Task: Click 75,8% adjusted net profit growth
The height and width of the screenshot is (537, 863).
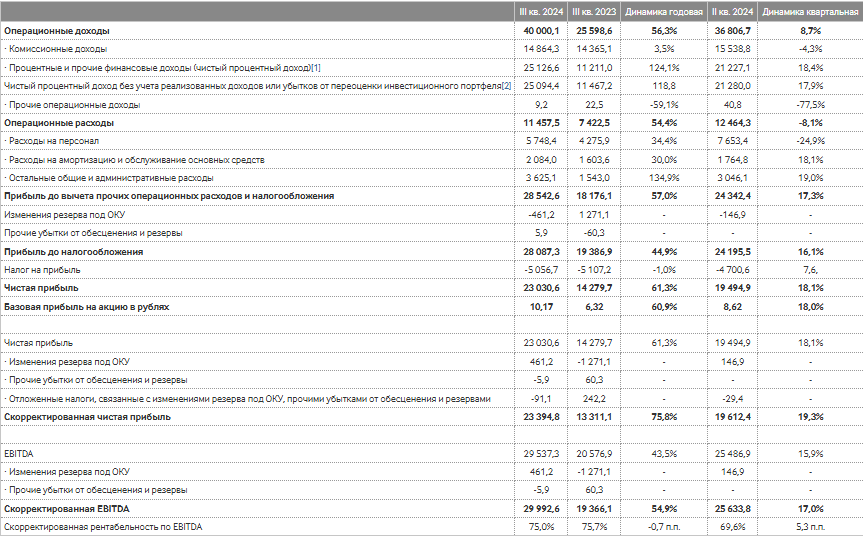Action: click(x=664, y=417)
